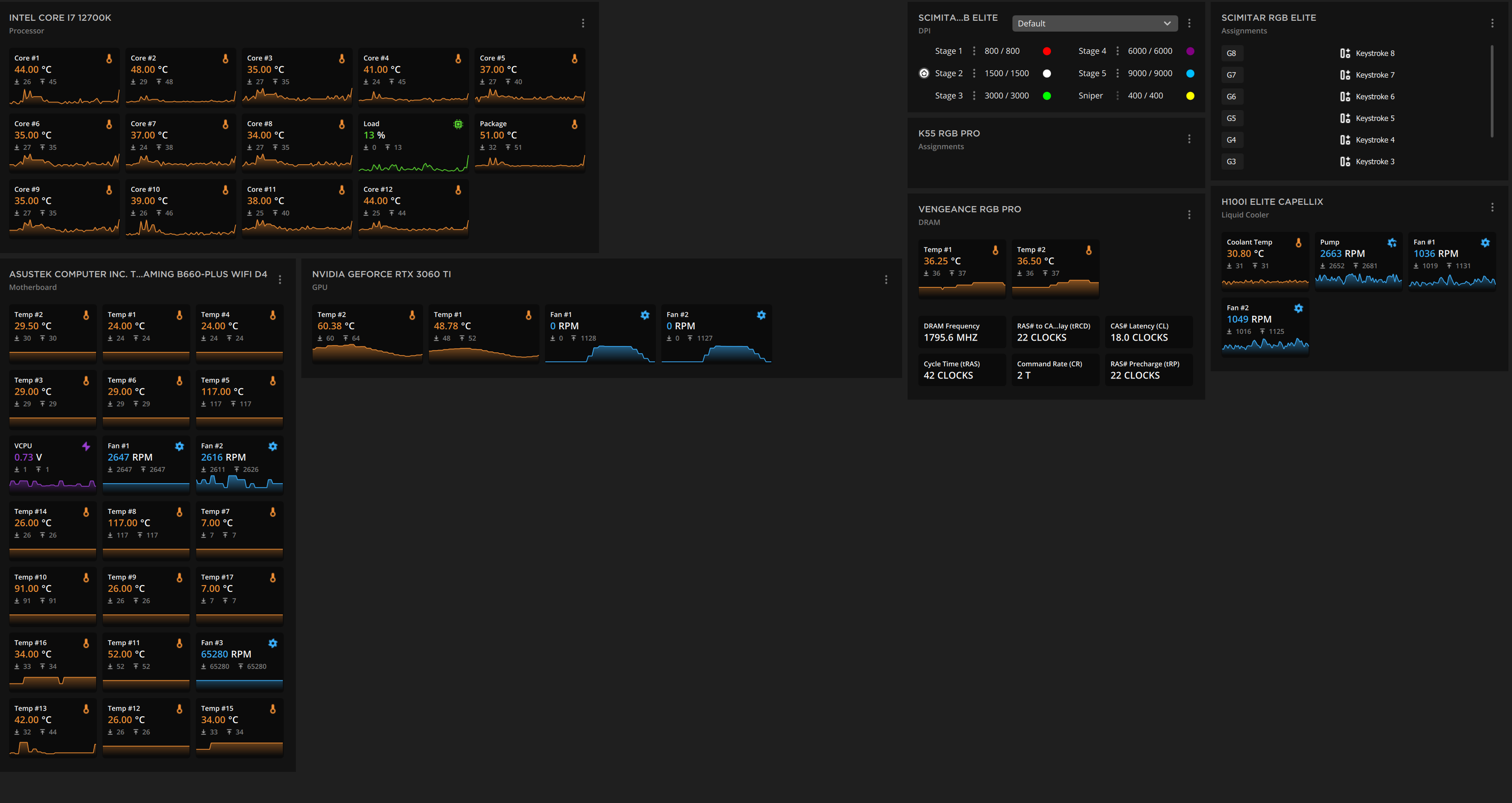Click the keystroke icon next to Keystroke 5
This screenshot has height=803, width=1512.
[1345, 118]
